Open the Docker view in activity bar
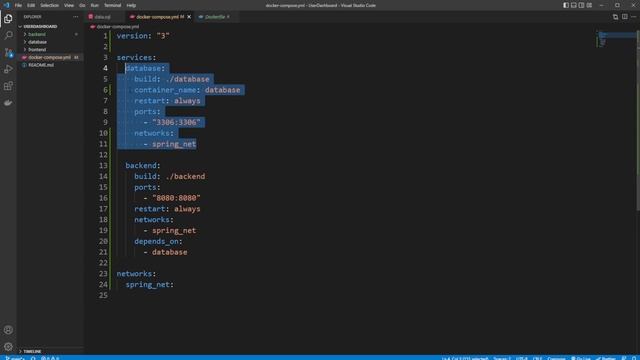Image resolution: width=640 pixels, height=360 pixels. [8, 103]
